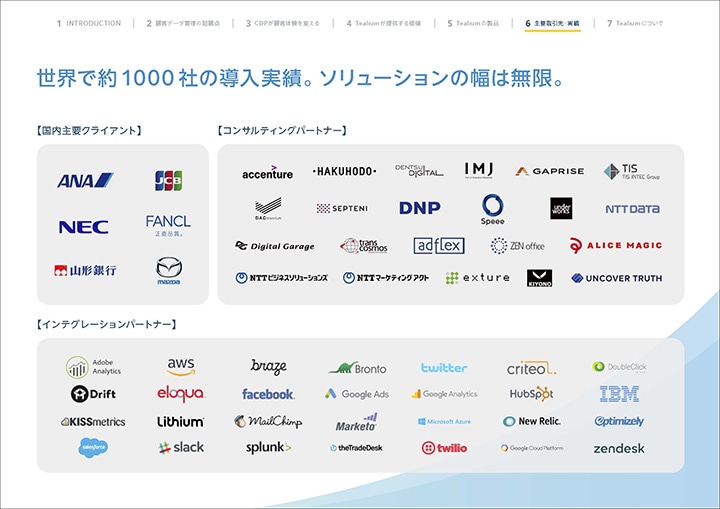Viewport: 720px width, 509px height.
Task: Select the New Relic logo
Action: click(531, 421)
